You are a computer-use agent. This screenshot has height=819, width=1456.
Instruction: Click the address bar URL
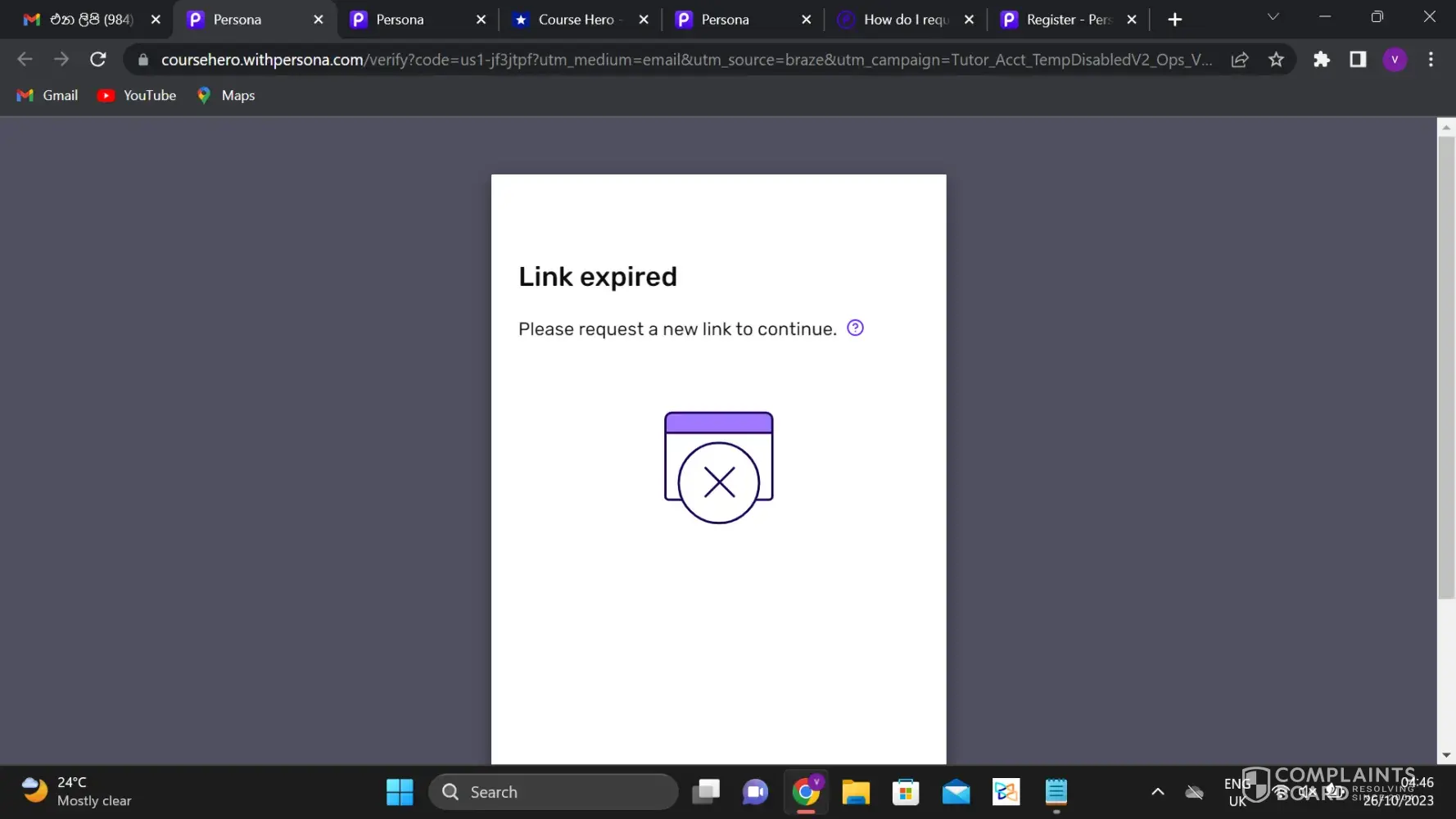click(x=686, y=60)
